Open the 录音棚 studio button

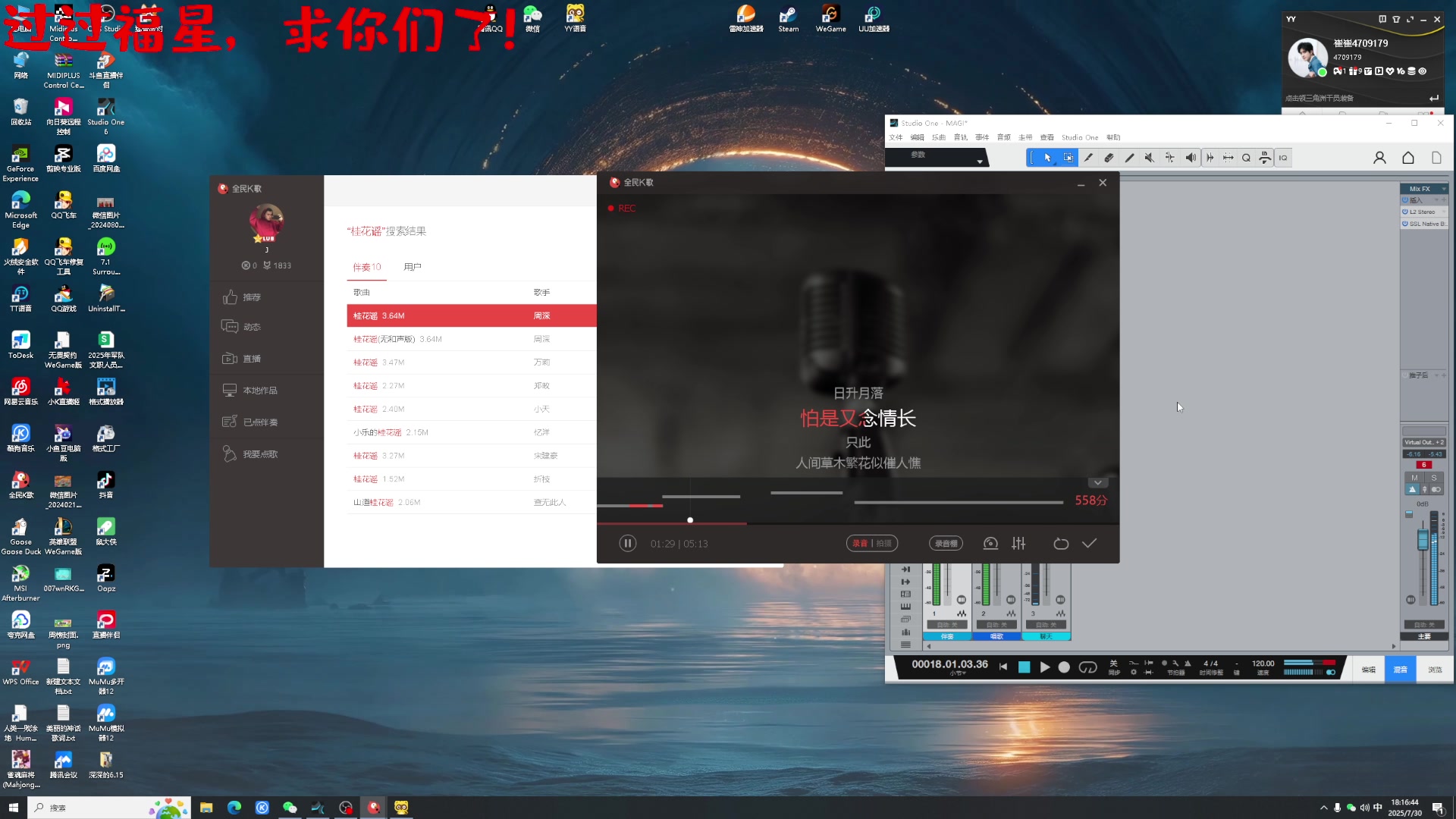coord(946,544)
